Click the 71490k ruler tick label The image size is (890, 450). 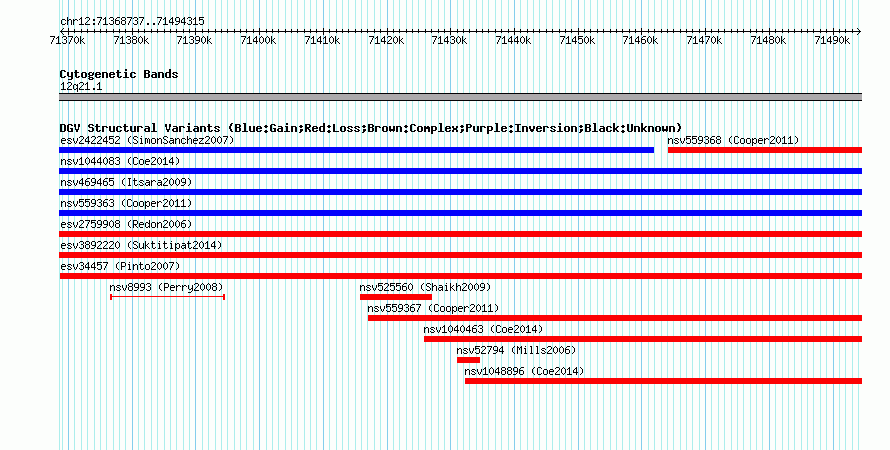[832, 40]
